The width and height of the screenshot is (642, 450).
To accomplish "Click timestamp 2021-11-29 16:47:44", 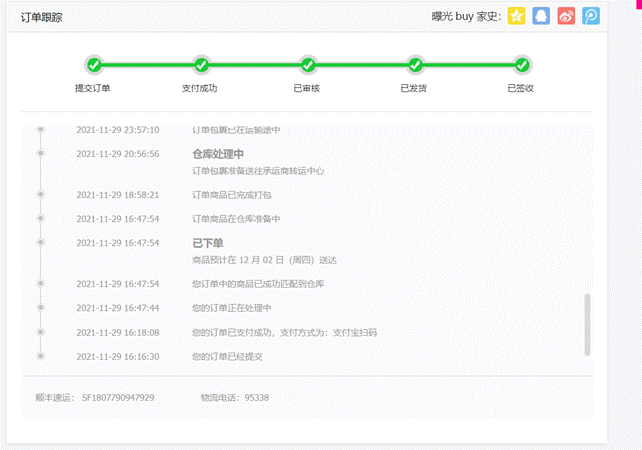I will pos(118,308).
